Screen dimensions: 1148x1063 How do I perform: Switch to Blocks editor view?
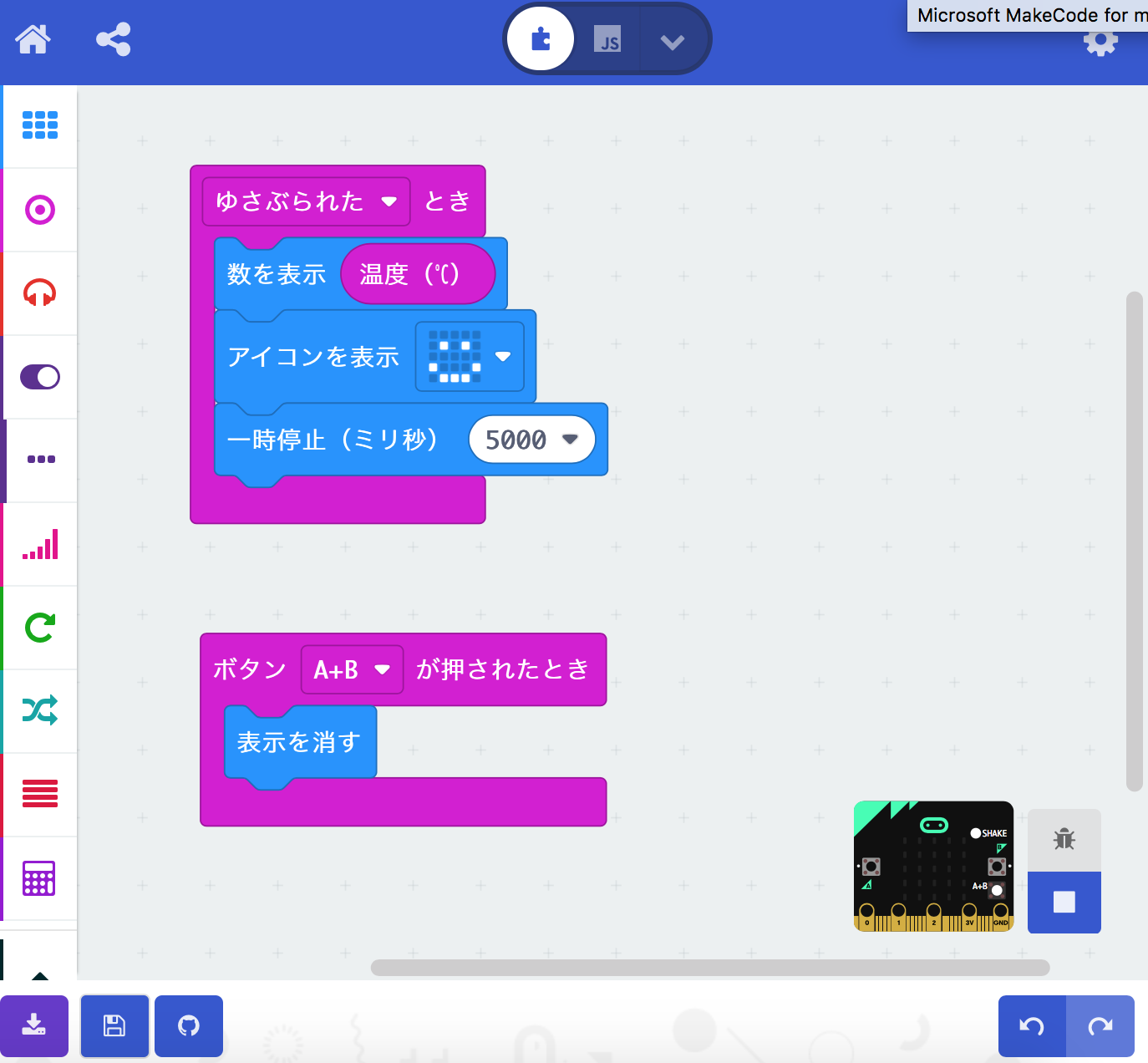pos(541,38)
